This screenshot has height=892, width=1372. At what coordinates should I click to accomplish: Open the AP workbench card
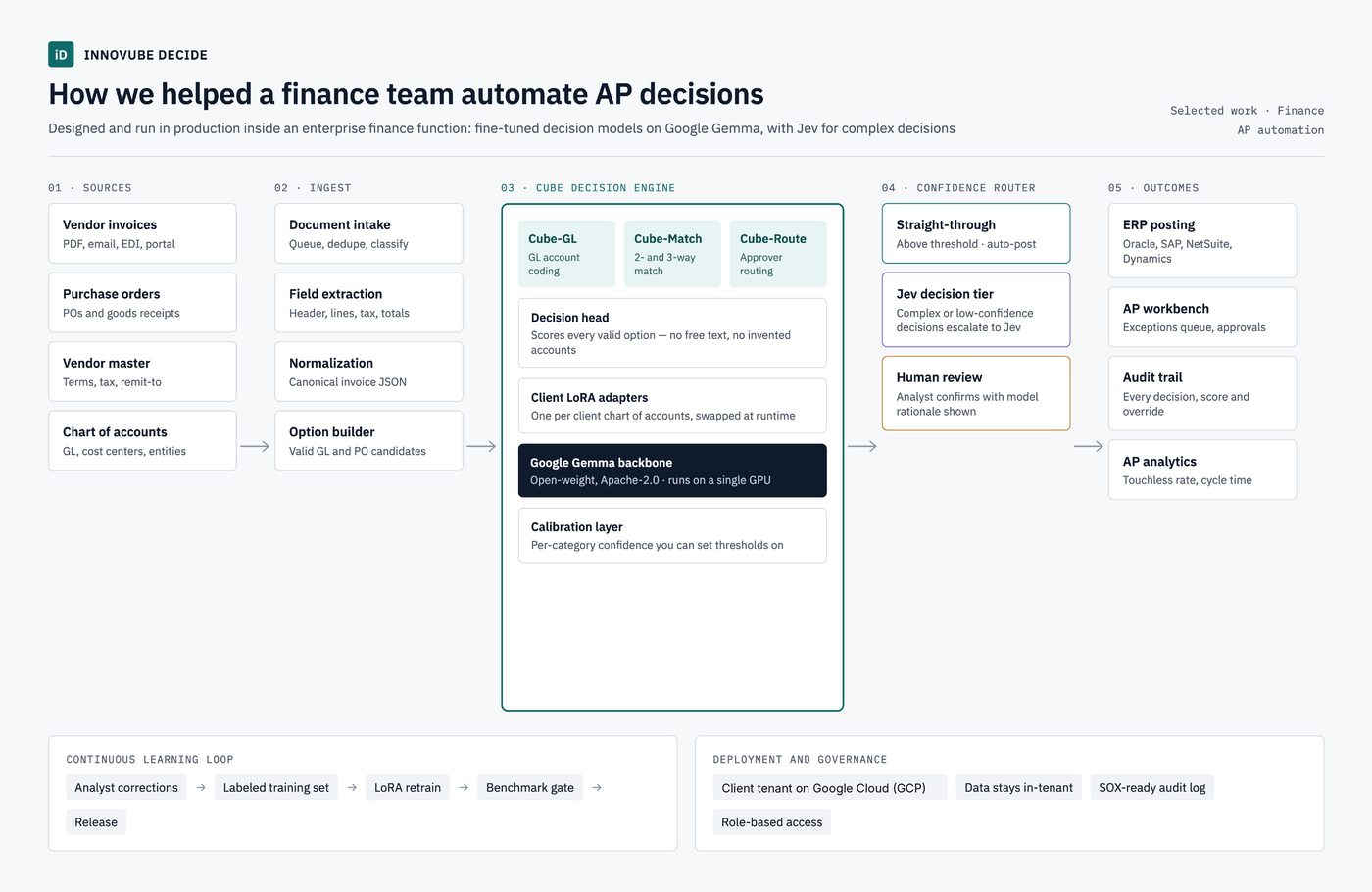(1202, 317)
